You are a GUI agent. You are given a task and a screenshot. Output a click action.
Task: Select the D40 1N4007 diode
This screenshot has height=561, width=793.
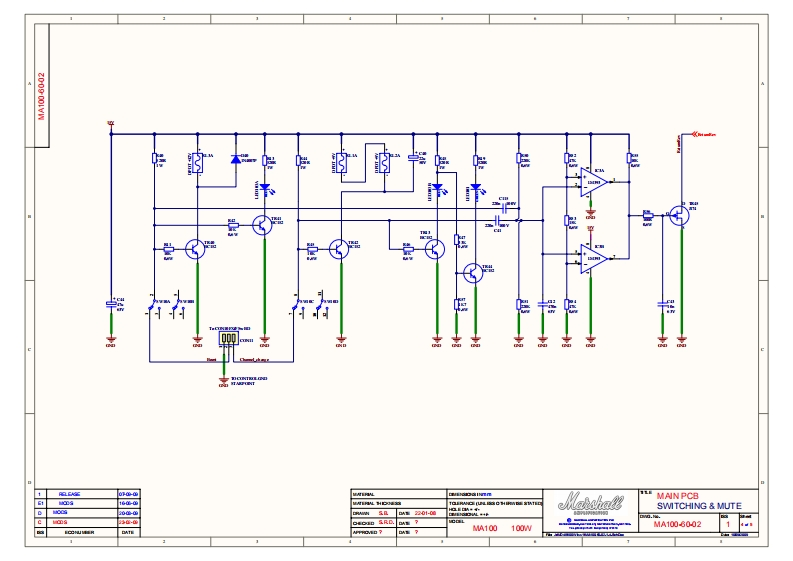point(237,159)
